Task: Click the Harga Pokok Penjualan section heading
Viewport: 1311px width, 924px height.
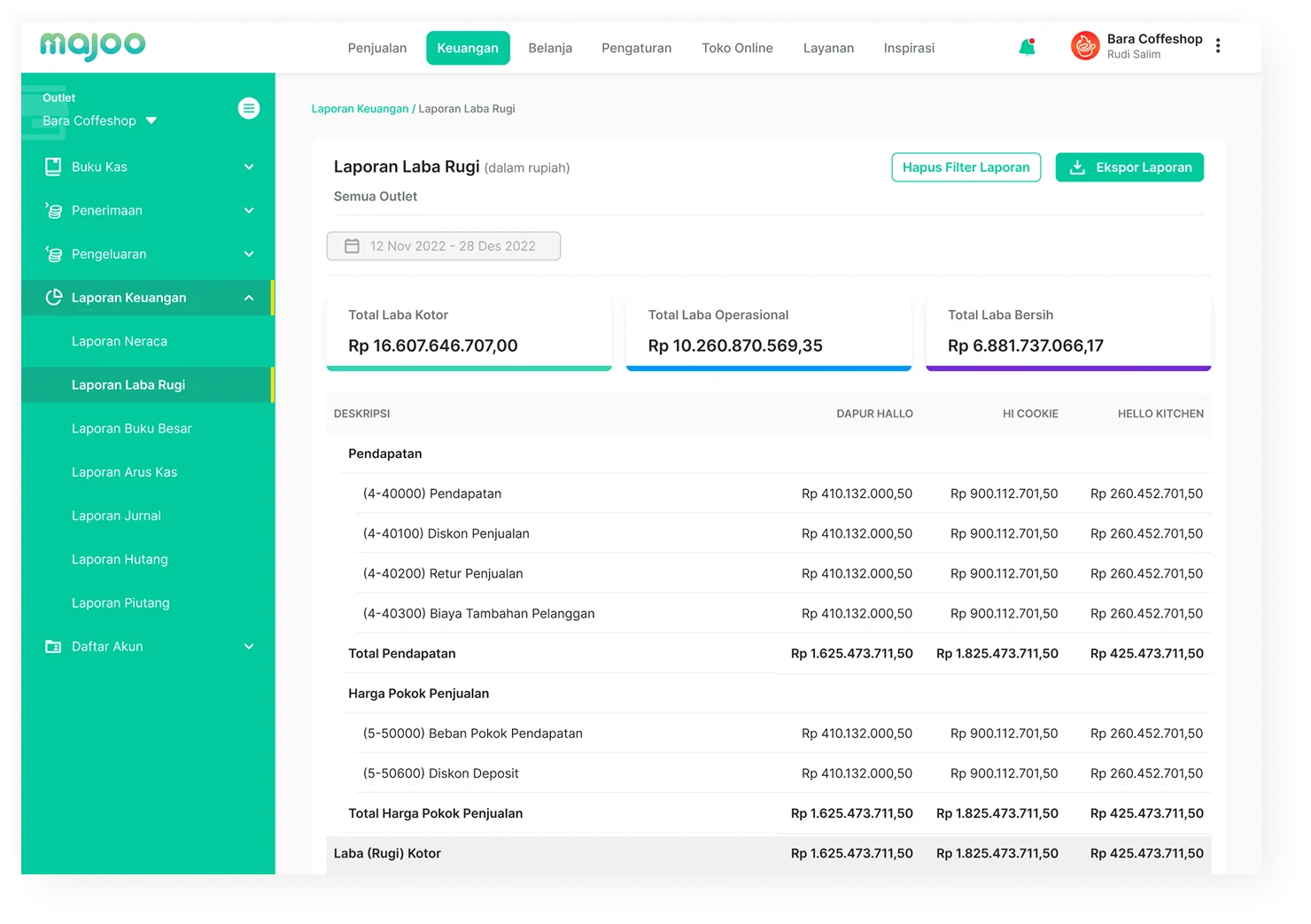Action: click(x=418, y=694)
